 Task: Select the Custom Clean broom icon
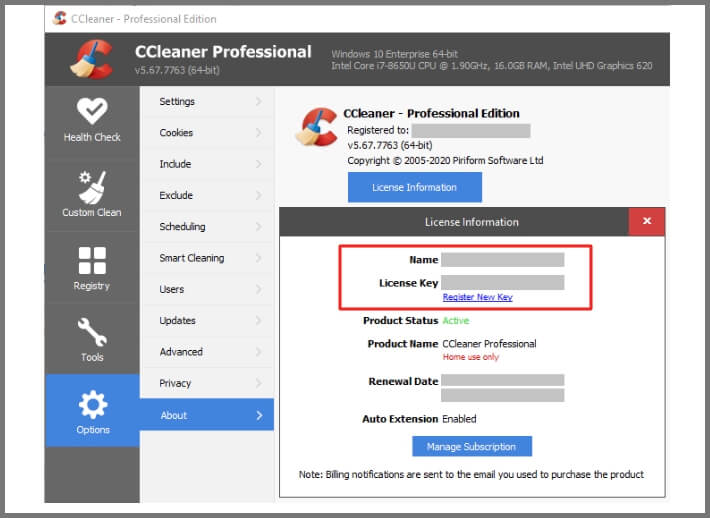92,185
